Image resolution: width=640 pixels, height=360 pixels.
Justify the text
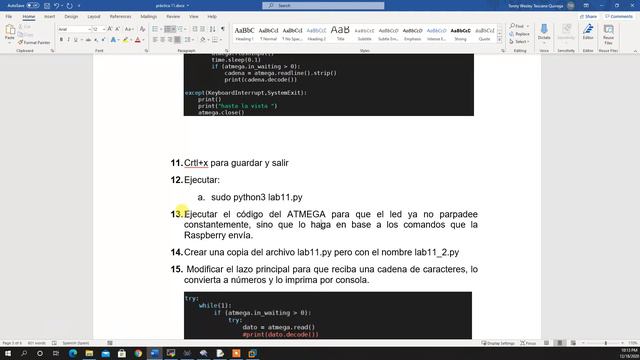click(178, 40)
